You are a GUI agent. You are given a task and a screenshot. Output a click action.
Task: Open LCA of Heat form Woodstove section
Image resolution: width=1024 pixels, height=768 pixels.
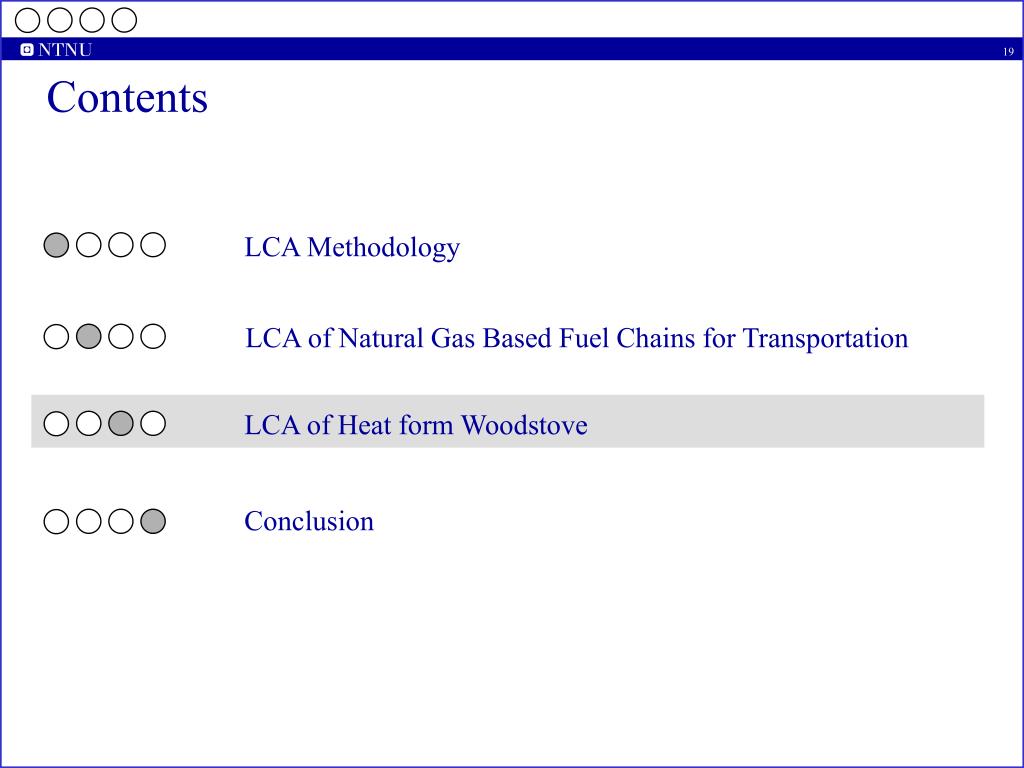click(416, 425)
